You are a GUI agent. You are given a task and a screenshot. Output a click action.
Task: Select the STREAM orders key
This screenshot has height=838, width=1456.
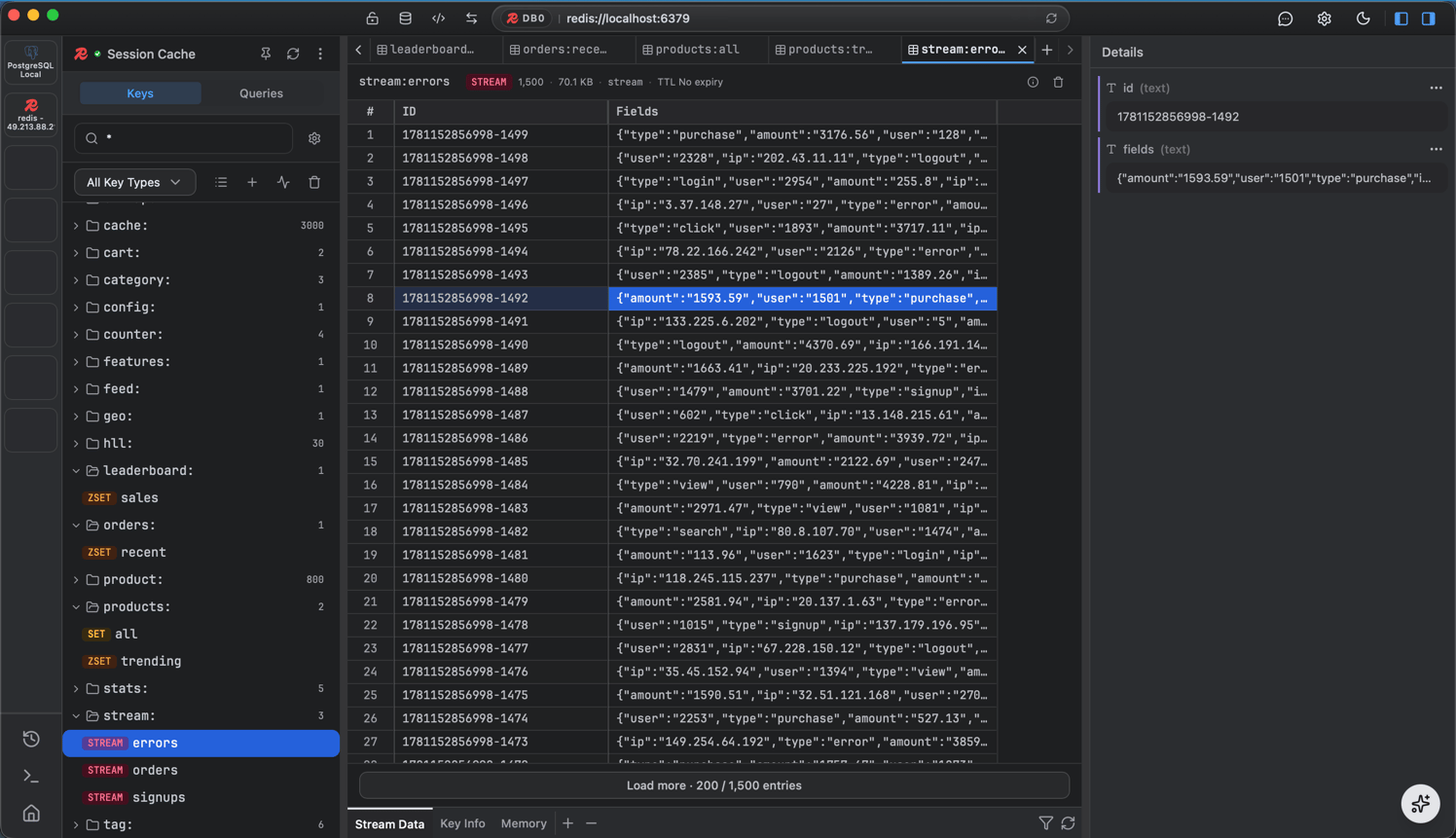[201, 770]
